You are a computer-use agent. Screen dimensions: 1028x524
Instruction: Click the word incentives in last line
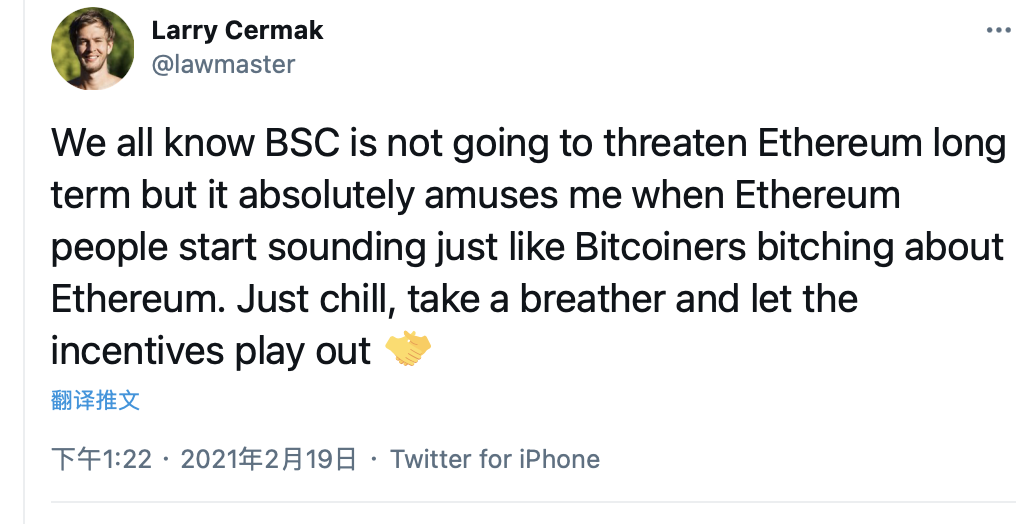coord(138,350)
